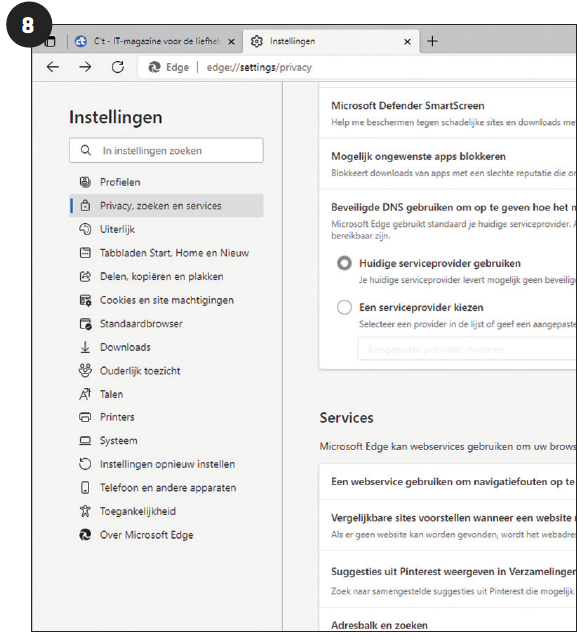Click the Systeem laptop icon
Viewport: 584px width, 642px height.
tap(85, 441)
